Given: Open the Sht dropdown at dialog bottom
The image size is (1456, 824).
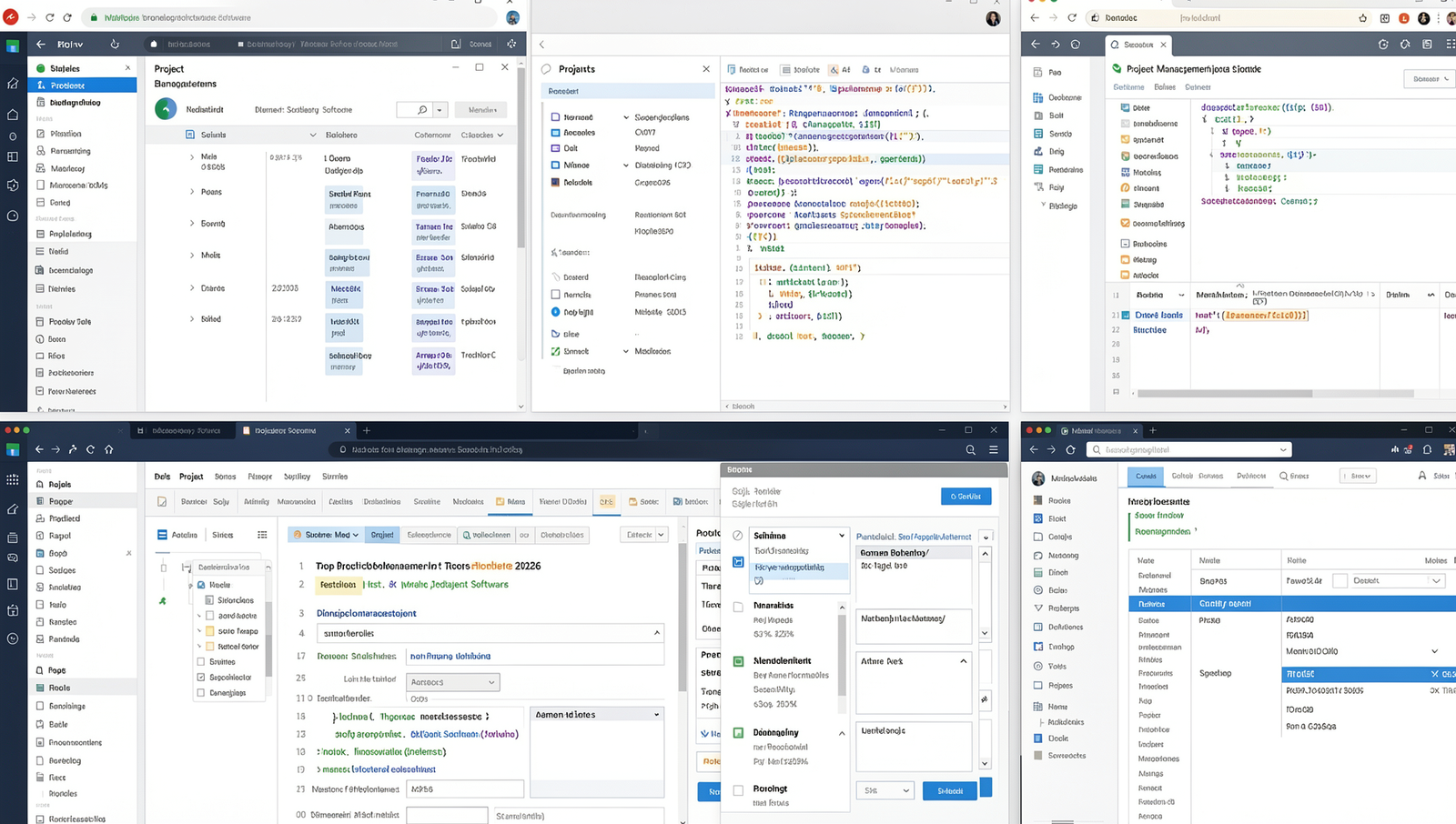Looking at the screenshot, I should [885, 790].
